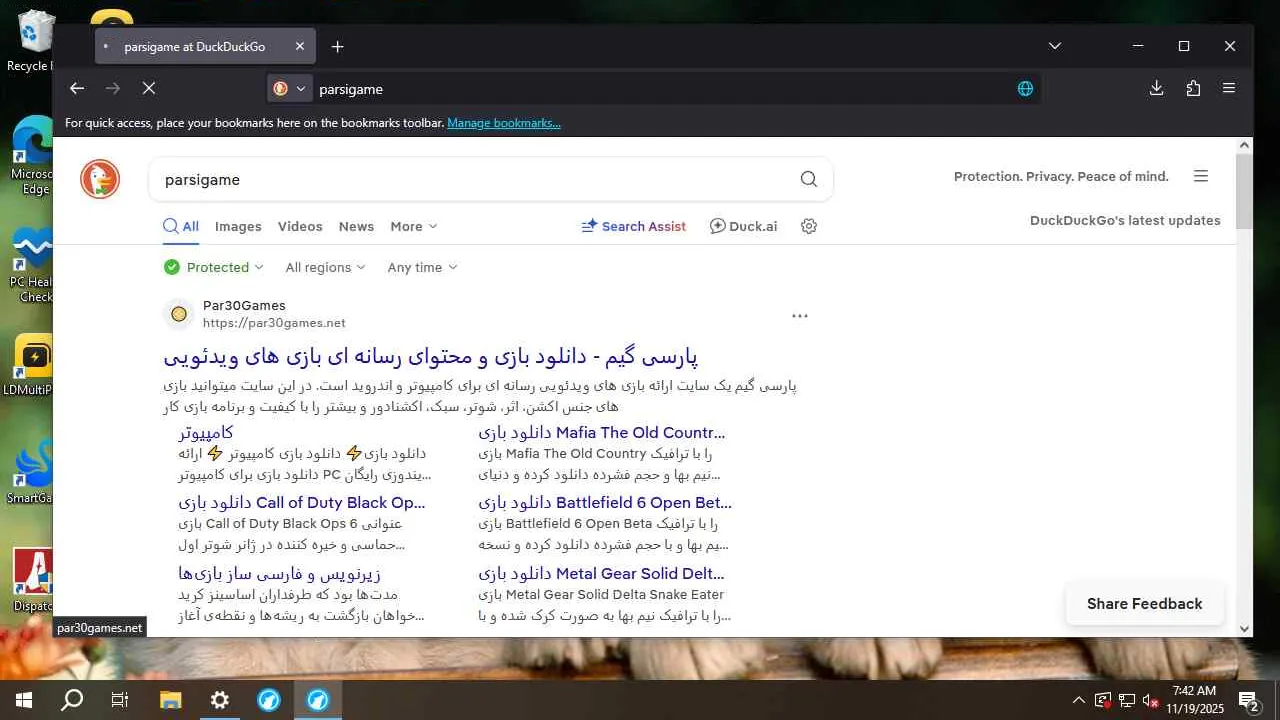Open the extensions puzzle icon
Viewport: 1280px width, 720px height.
click(1193, 88)
